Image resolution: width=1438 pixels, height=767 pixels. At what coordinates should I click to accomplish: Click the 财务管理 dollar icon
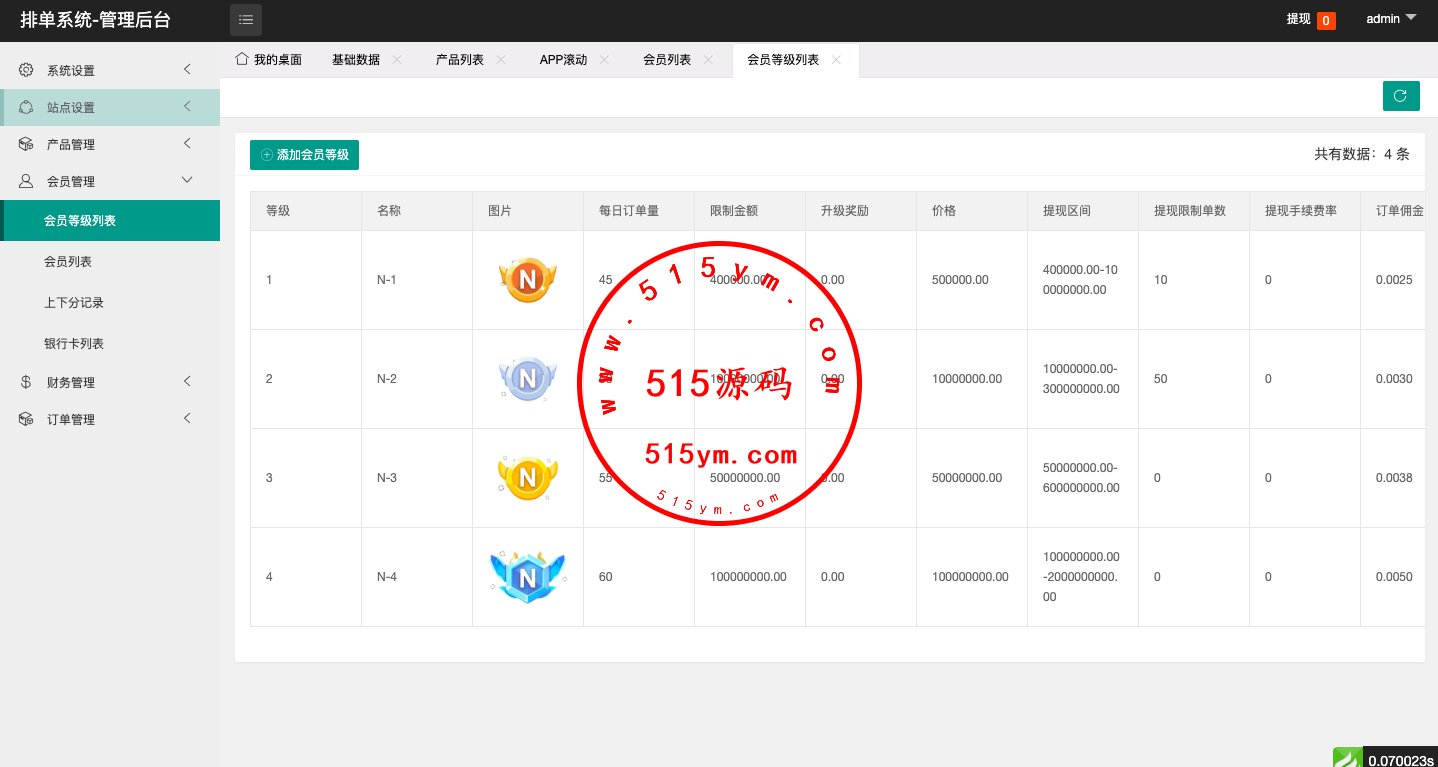tap(26, 382)
